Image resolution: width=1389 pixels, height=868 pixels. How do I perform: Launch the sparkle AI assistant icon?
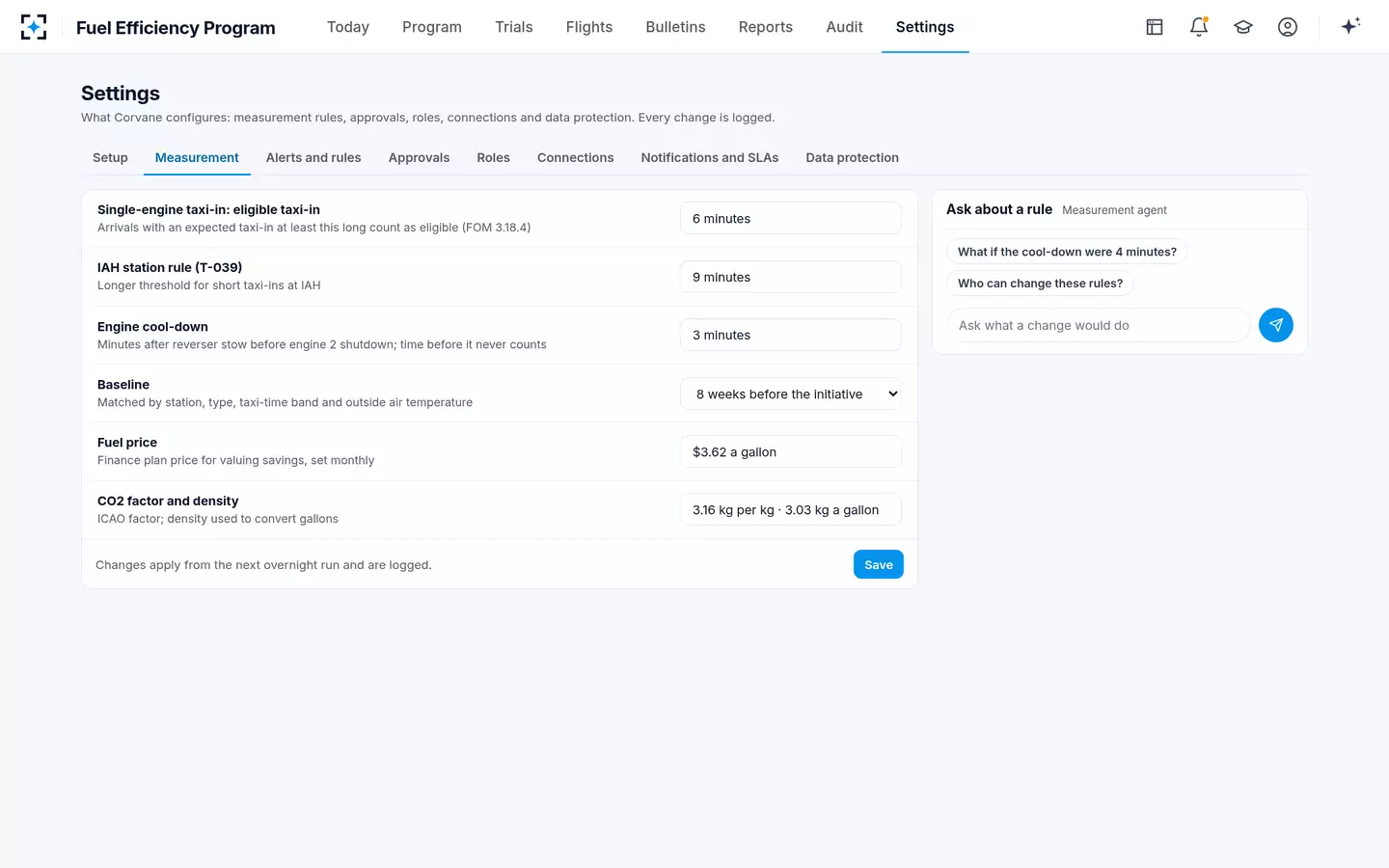(1350, 26)
